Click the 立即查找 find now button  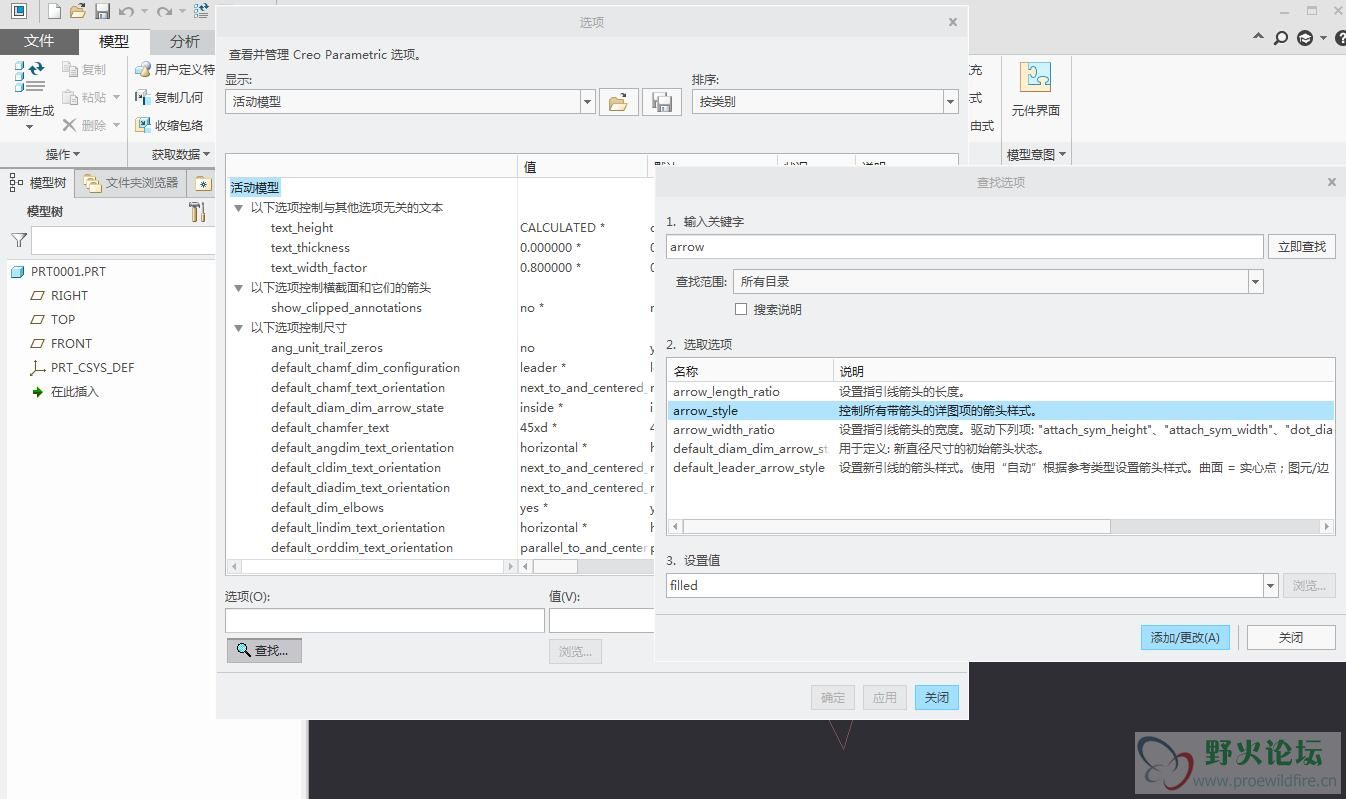[x=1301, y=246]
